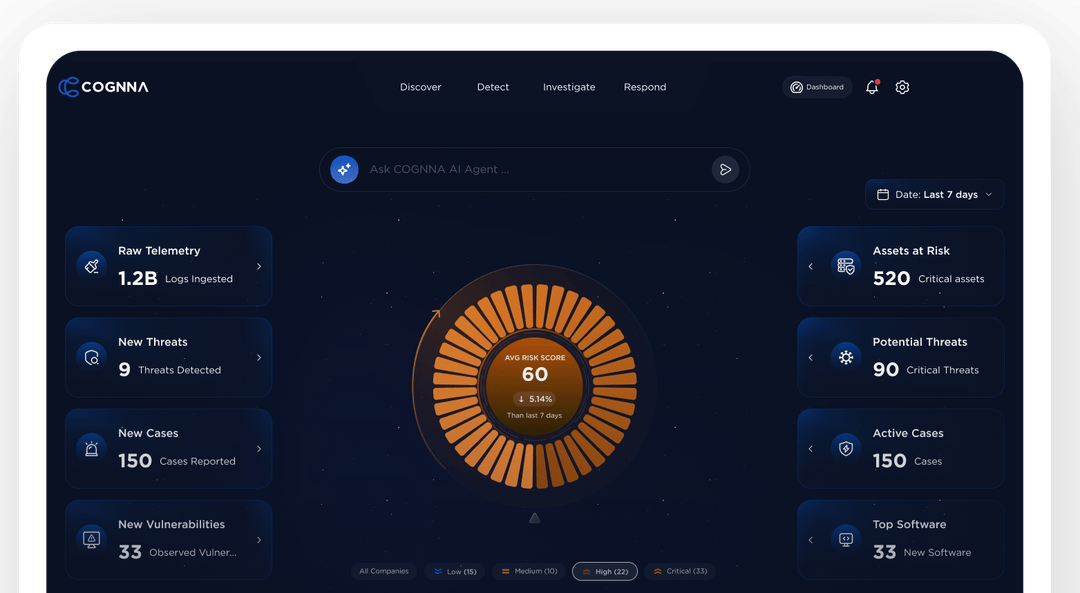Click the New Cases alarm icon
The width and height of the screenshot is (1080, 593).
coord(92,448)
